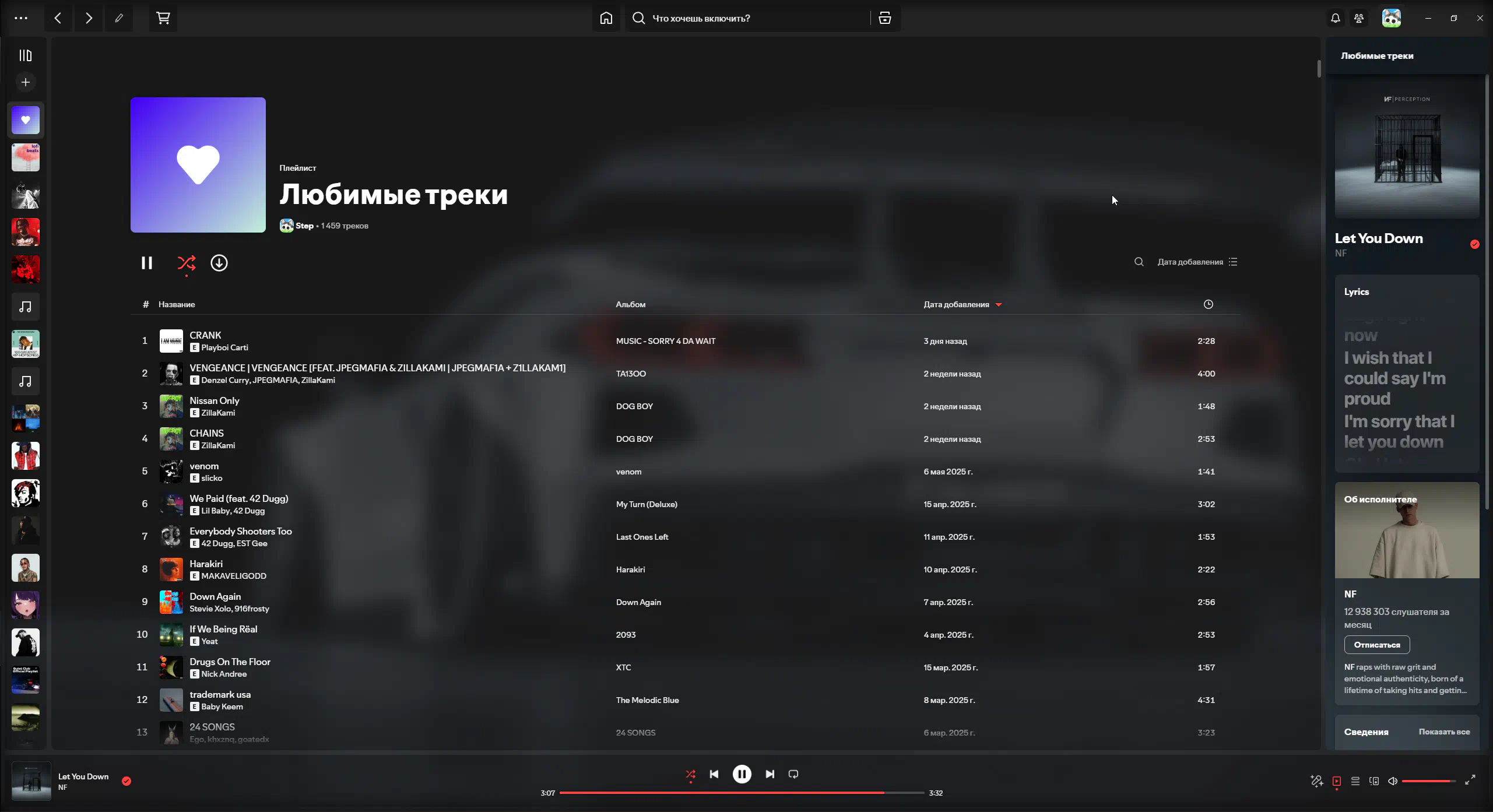Toggle the Now Playing view panel icon
The image size is (1493, 812).
pos(1337,781)
